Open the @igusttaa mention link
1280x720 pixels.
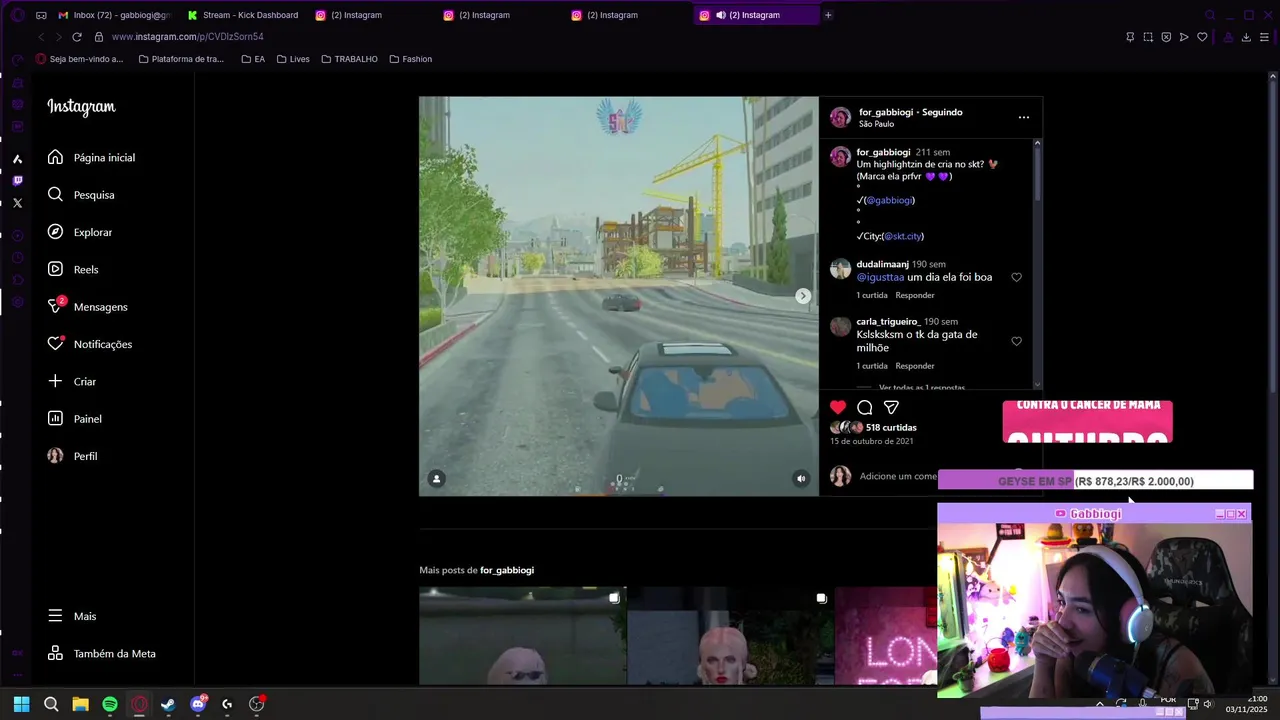tap(880, 277)
